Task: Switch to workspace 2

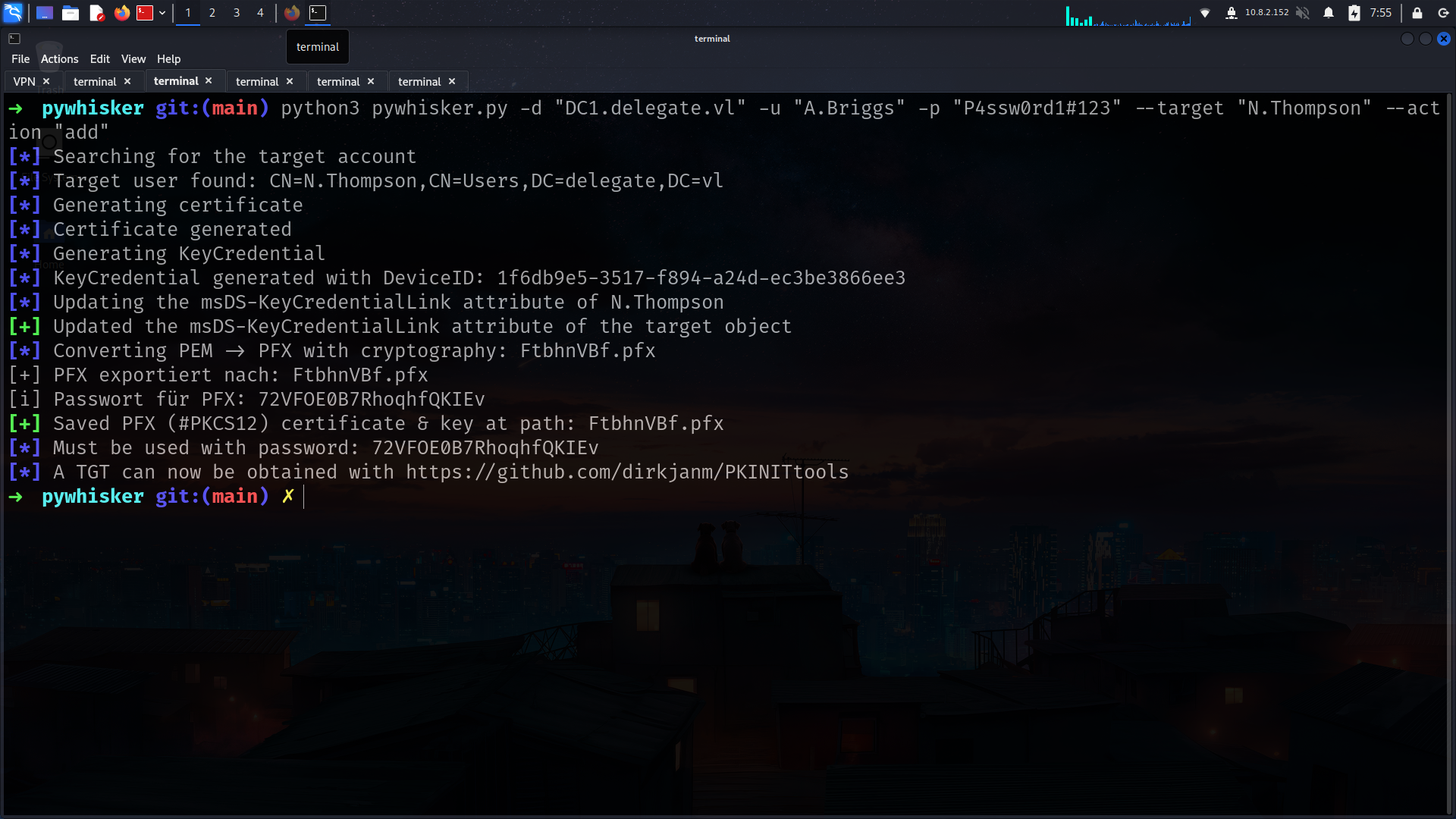Action: 212,13
